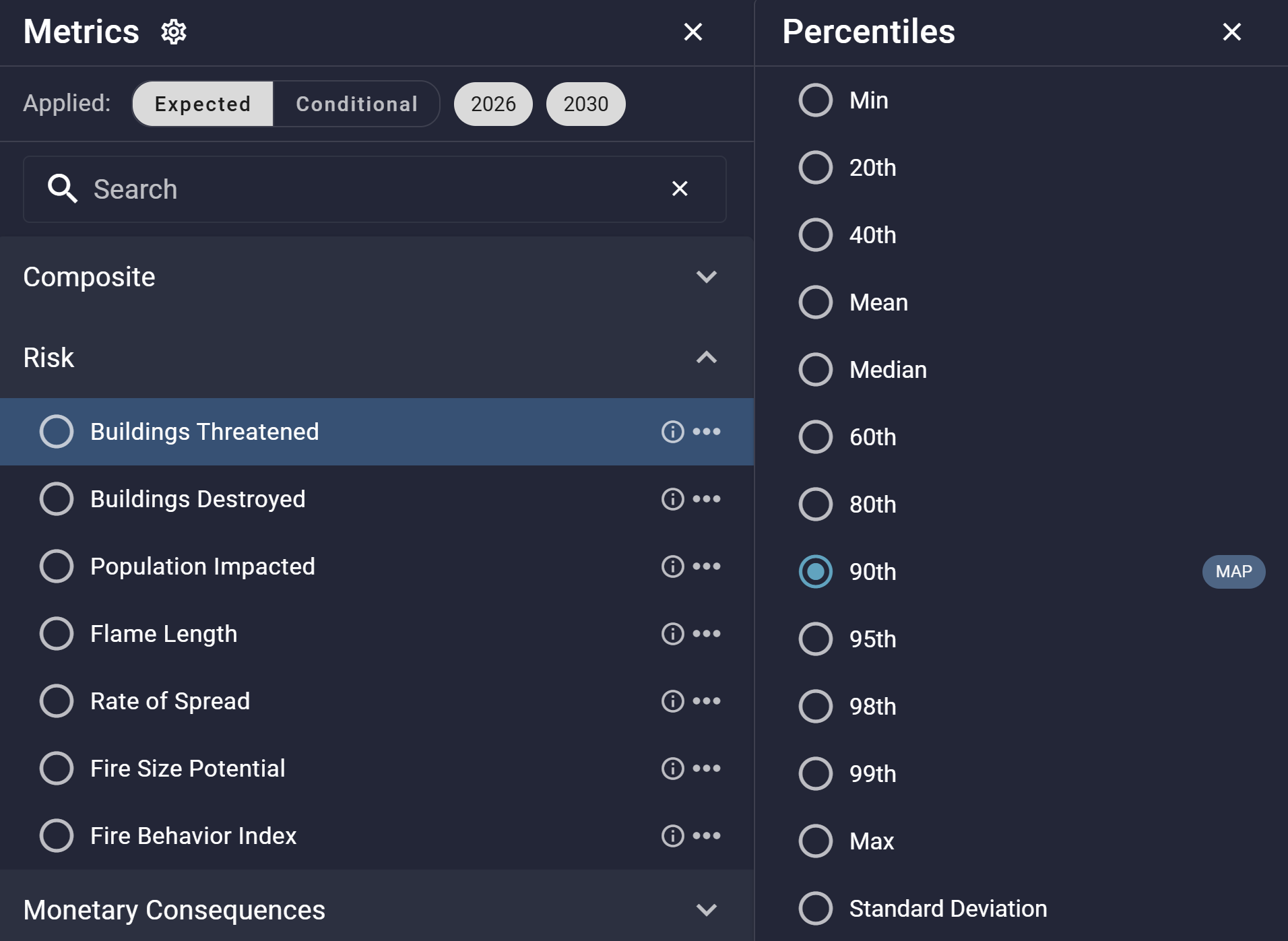Choose the Min percentile radio
Screen dimensions: 1288x941
(x=816, y=100)
